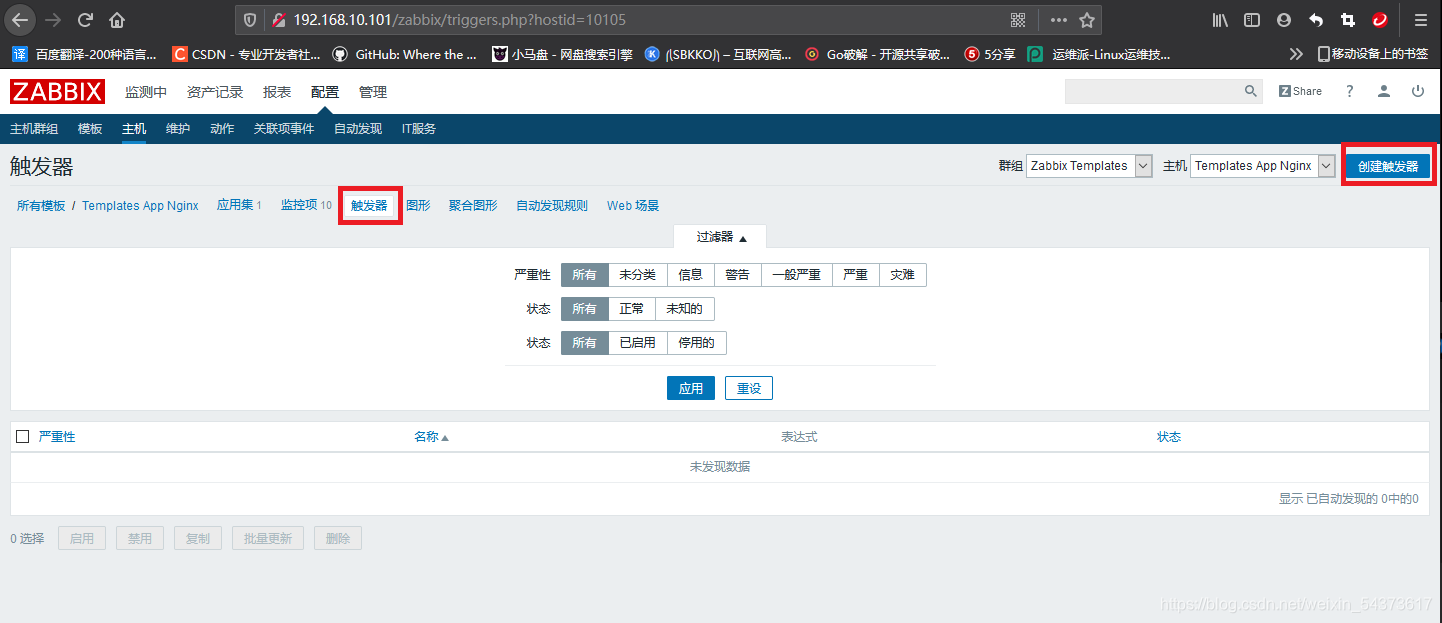The height and width of the screenshot is (623, 1442).
Task: Toggle the sidebar view icon
Action: point(1252,19)
